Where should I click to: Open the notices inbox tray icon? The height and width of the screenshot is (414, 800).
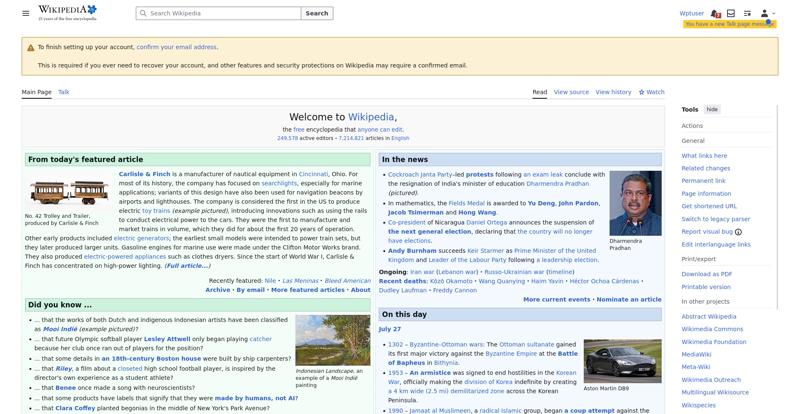point(731,13)
